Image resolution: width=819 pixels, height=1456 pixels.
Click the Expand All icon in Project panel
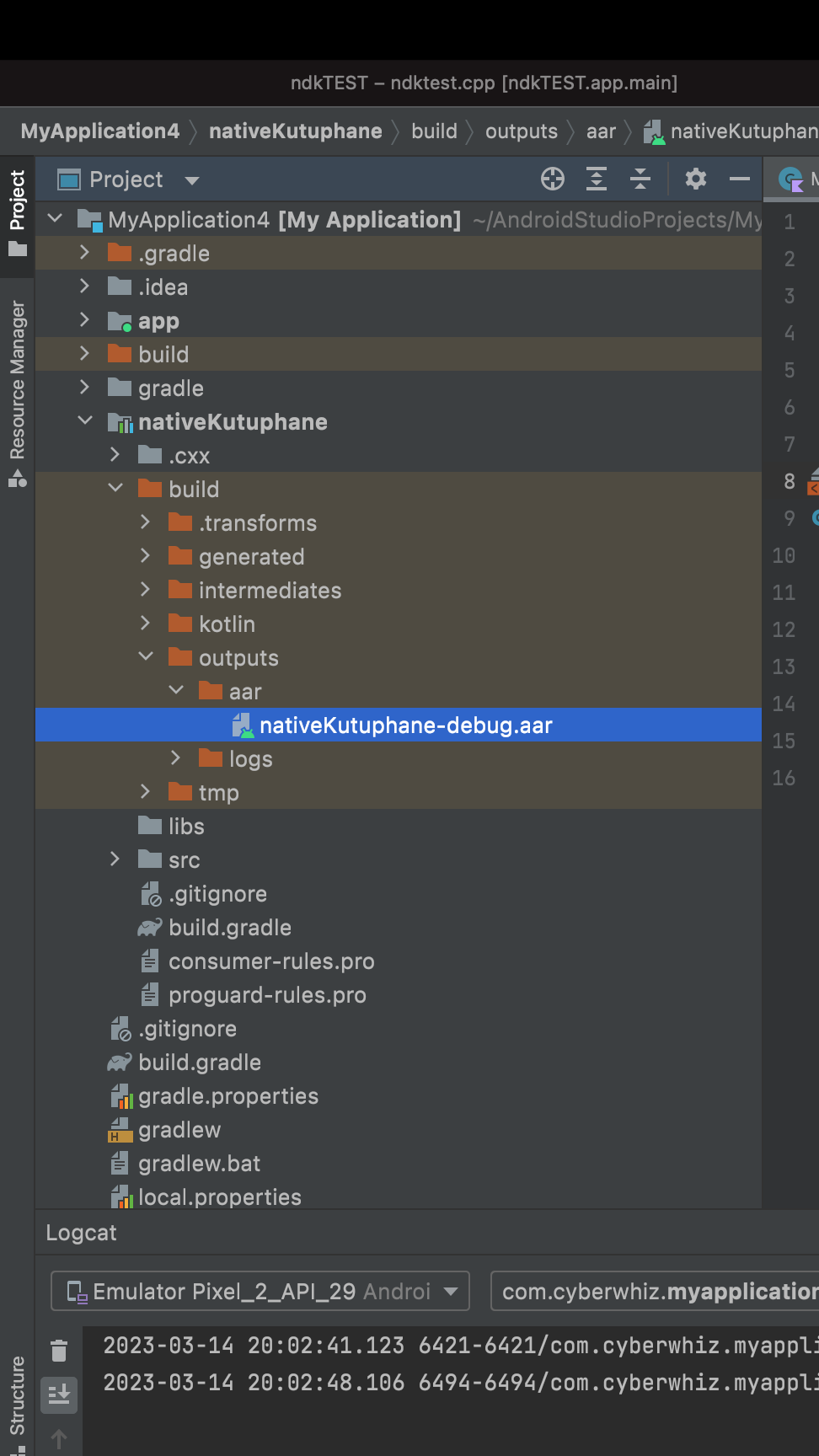click(x=597, y=179)
